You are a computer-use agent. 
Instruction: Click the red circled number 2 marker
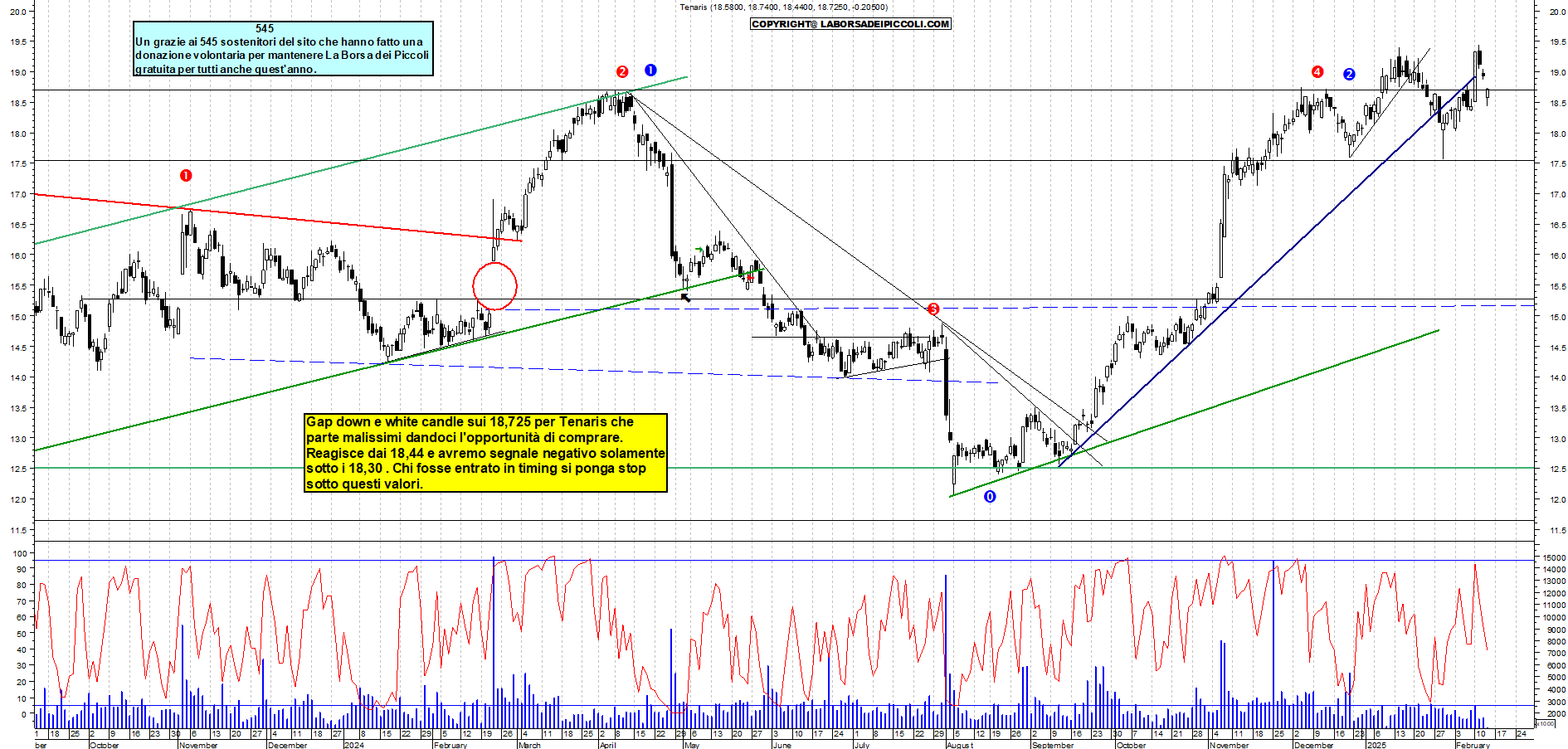[x=622, y=71]
